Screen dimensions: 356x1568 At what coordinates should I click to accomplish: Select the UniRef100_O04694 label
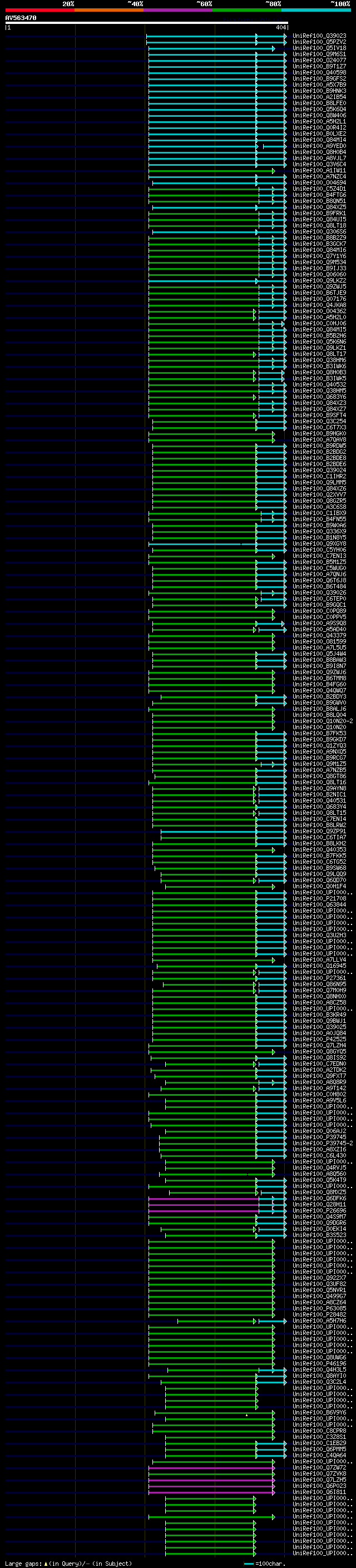click(x=319, y=182)
